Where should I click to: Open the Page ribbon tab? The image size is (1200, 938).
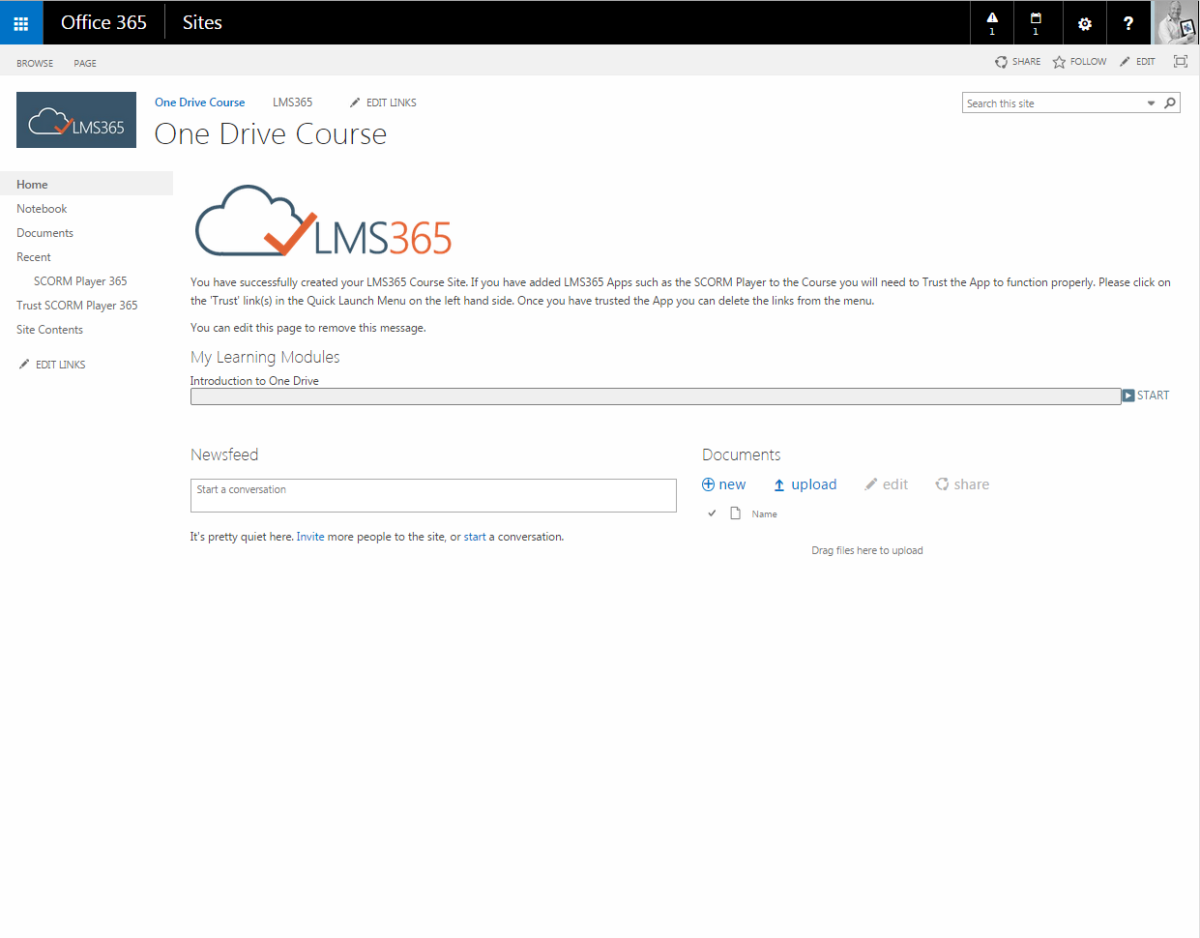[85, 63]
